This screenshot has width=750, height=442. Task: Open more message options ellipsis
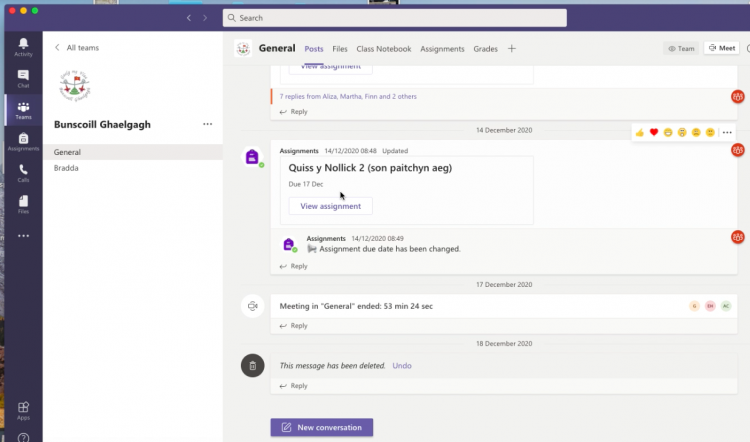click(727, 133)
